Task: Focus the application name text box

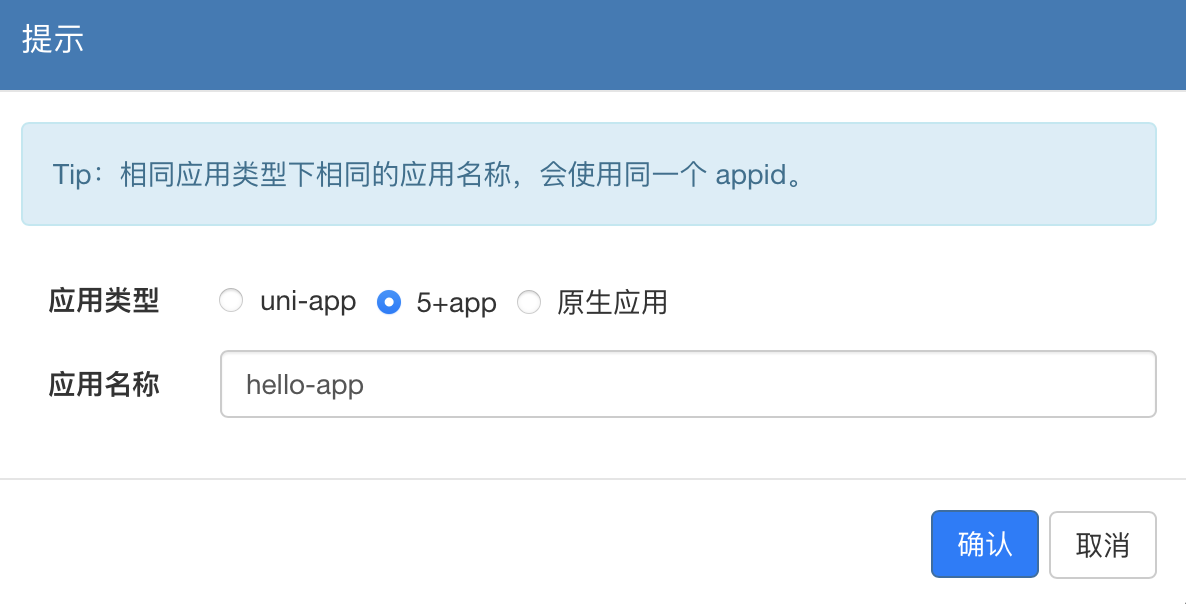Action: (688, 384)
